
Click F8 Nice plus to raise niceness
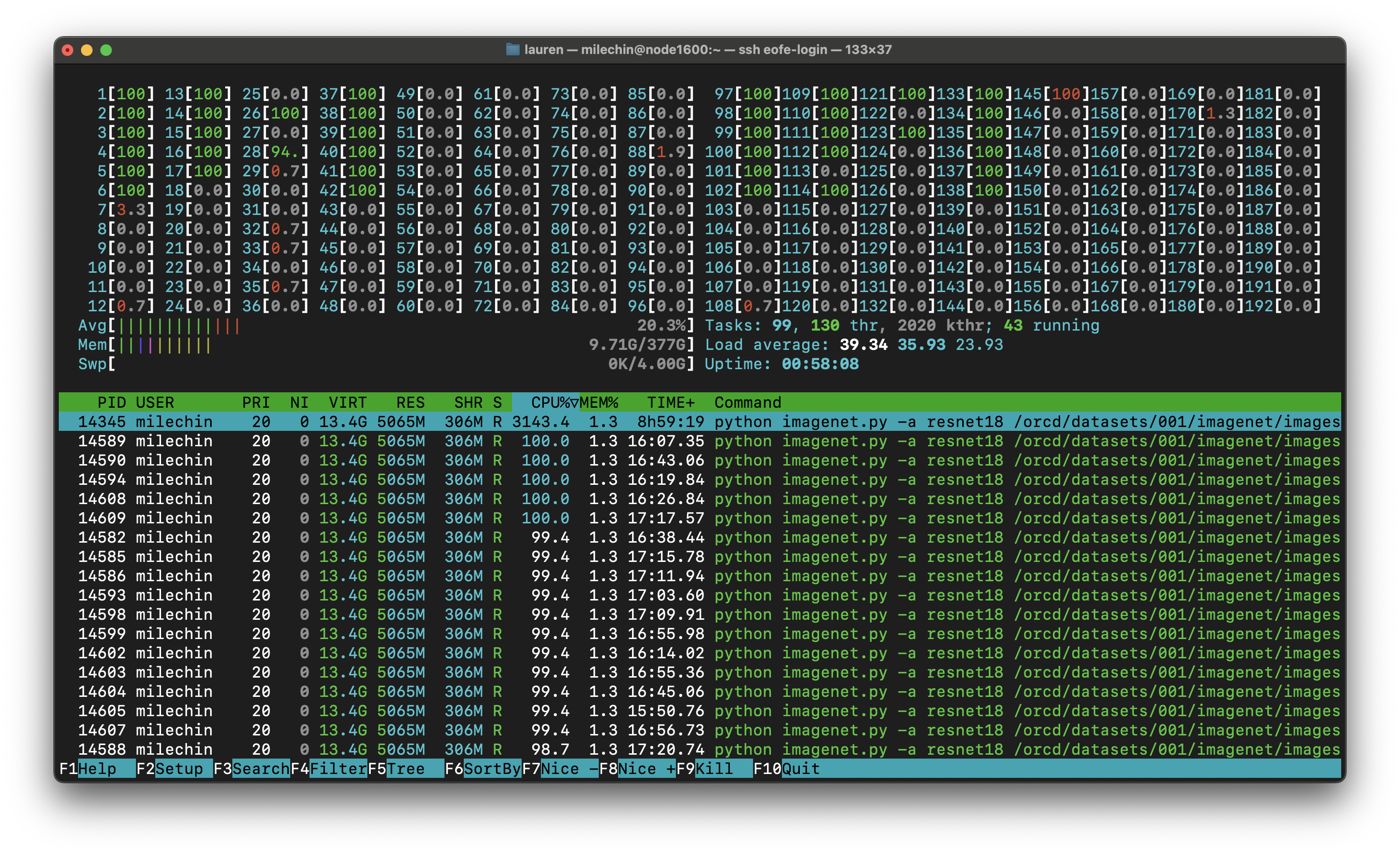(646, 768)
